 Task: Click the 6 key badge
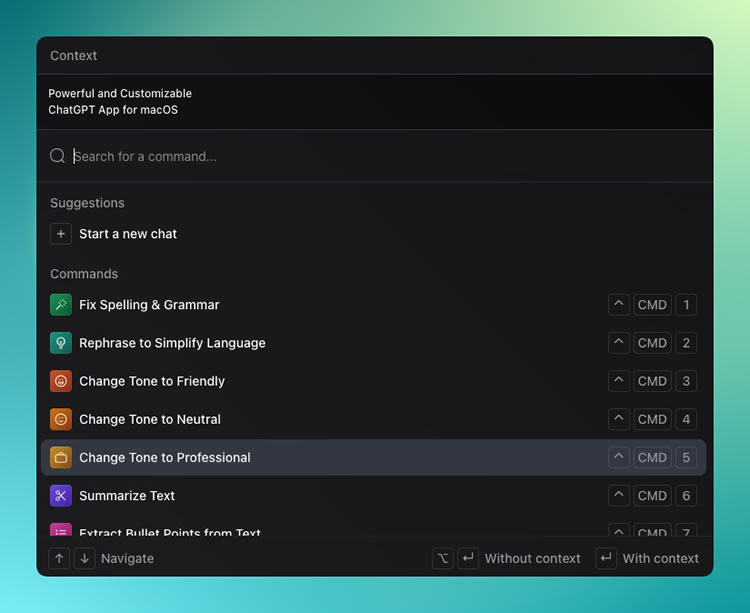pos(686,496)
